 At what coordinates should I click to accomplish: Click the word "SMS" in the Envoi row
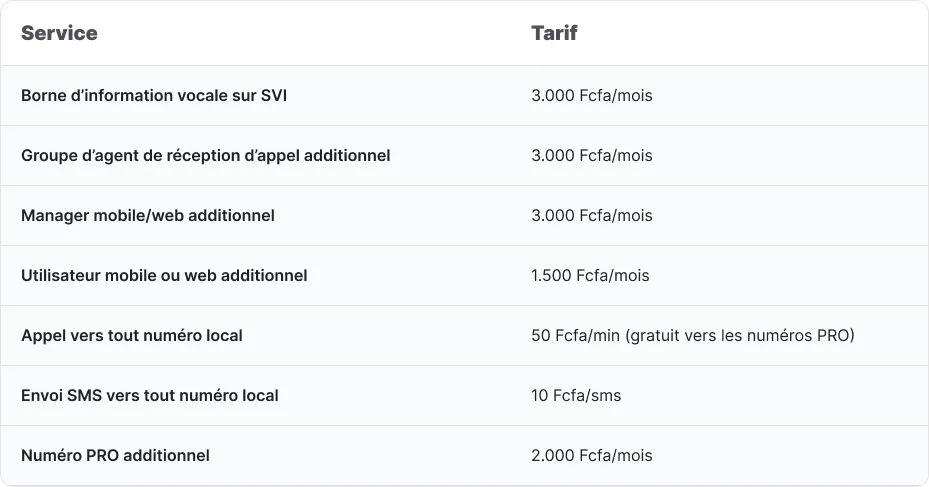(85, 396)
